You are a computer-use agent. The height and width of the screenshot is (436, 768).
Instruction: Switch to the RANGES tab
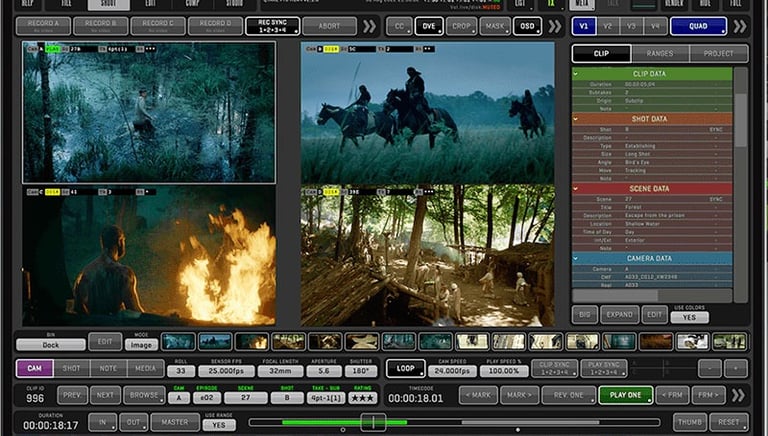point(660,53)
